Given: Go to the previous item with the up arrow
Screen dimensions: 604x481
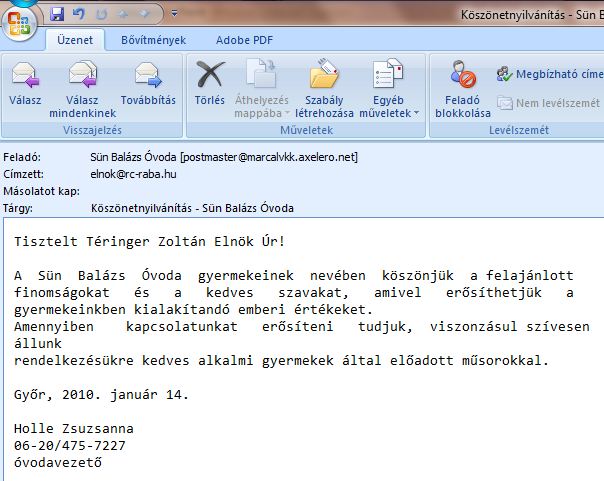Looking at the screenshot, I should click(123, 14).
